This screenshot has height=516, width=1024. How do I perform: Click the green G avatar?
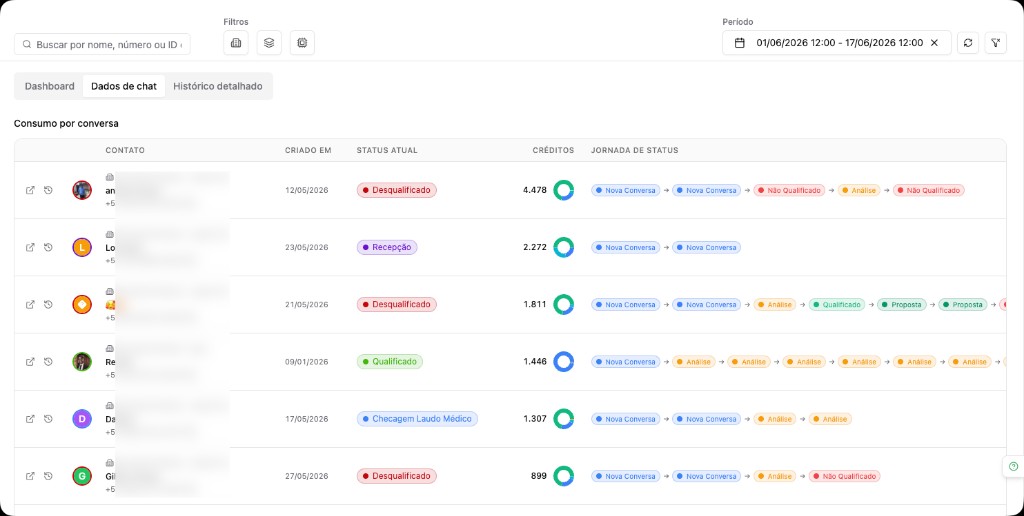coord(82,476)
